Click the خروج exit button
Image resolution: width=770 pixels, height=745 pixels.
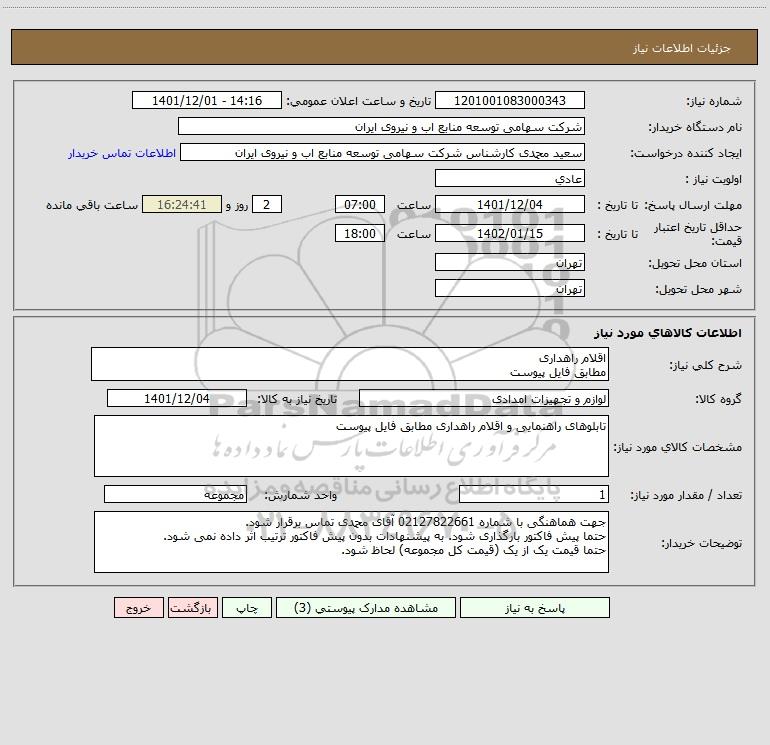[138, 608]
